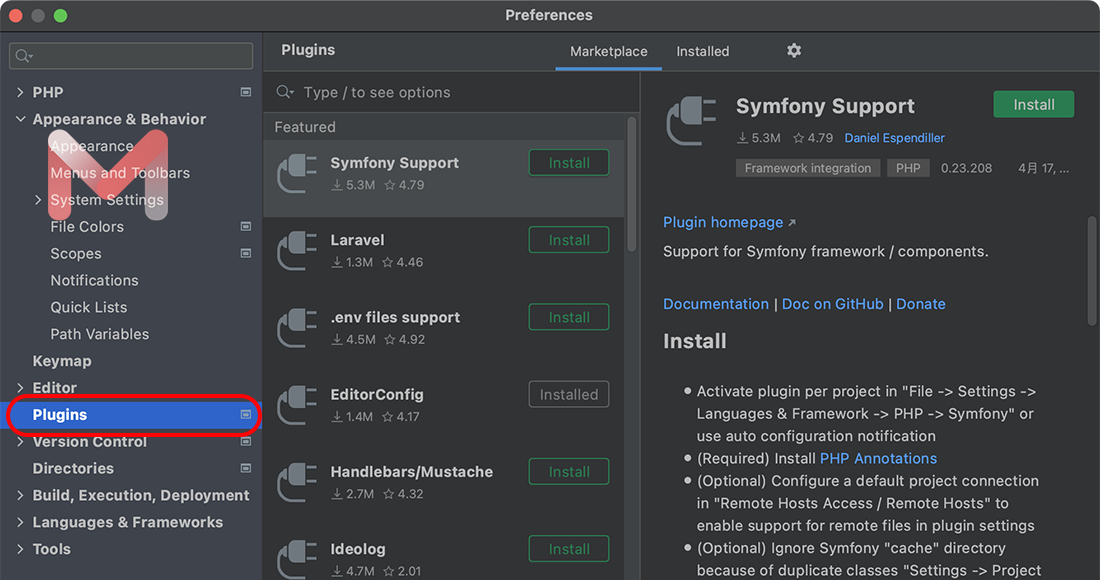Open the plugins gear settings icon

[794, 51]
